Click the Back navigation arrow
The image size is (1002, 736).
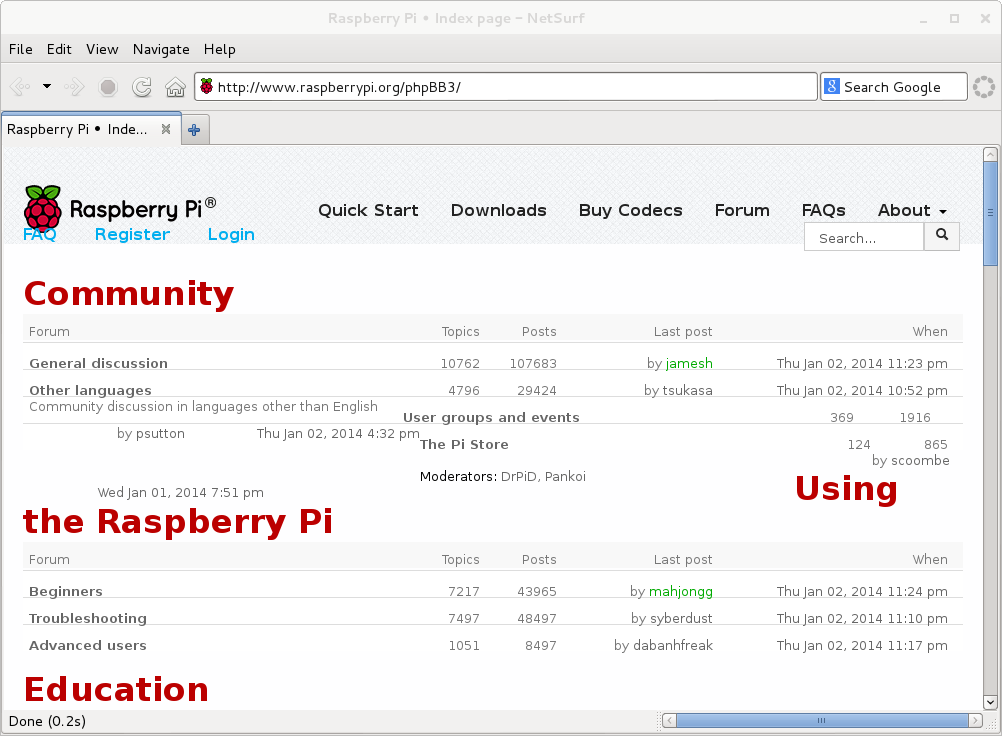tap(20, 86)
